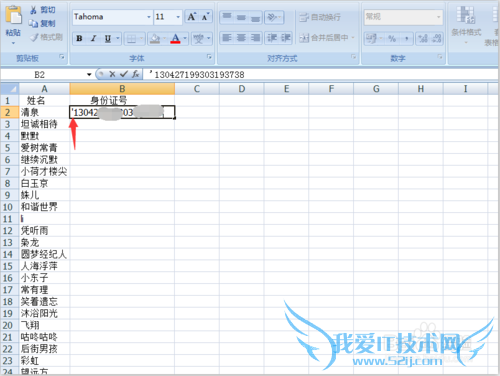Click the Copy button

(42, 23)
